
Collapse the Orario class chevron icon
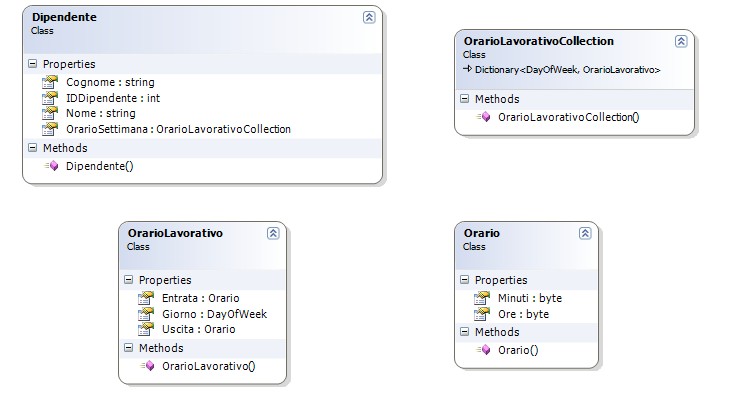[x=585, y=234]
